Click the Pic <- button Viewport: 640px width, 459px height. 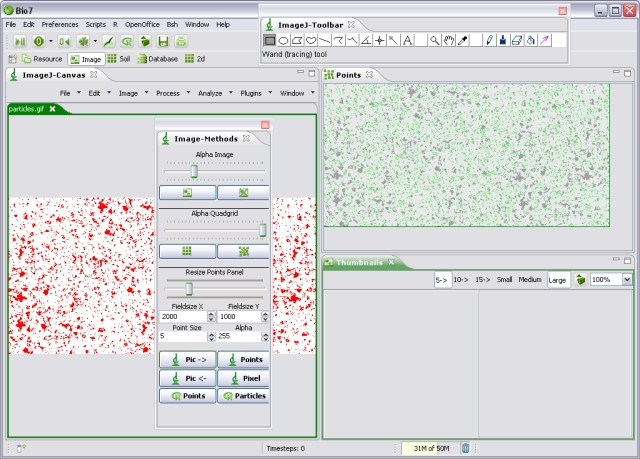(187, 378)
